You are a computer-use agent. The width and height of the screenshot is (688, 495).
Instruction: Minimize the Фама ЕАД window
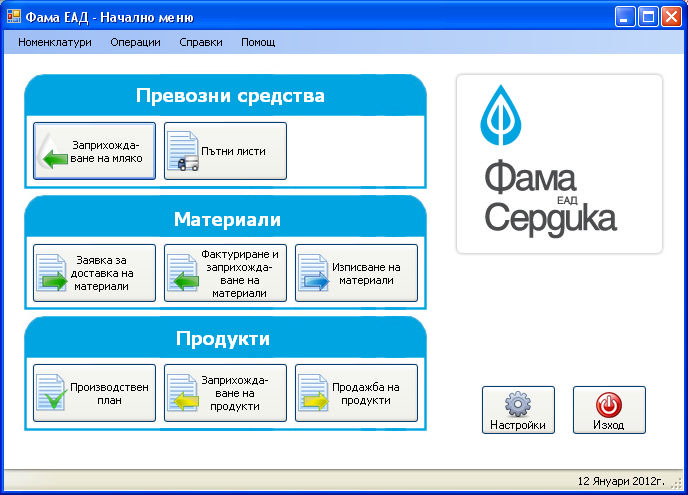pyautogui.click(x=625, y=17)
